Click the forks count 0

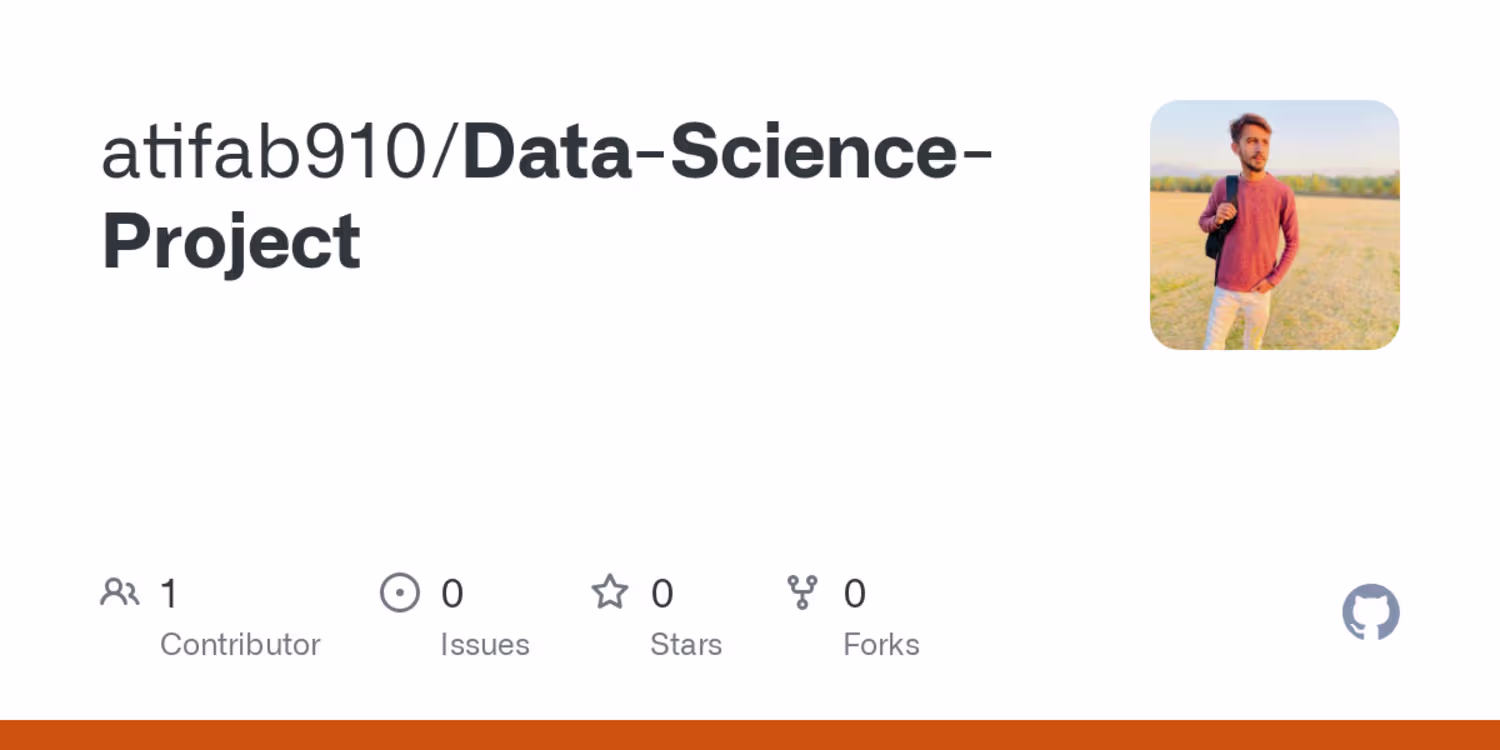(x=854, y=594)
